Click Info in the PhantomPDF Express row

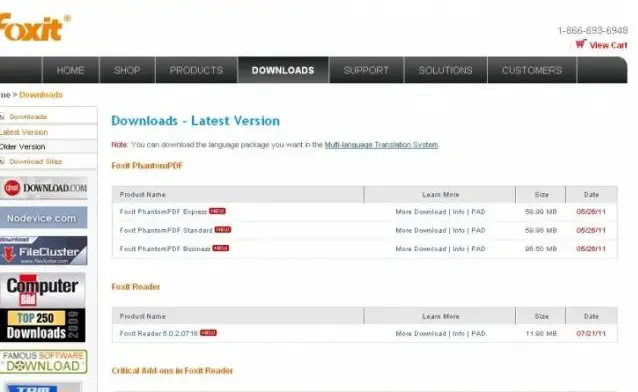(x=459, y=212)
